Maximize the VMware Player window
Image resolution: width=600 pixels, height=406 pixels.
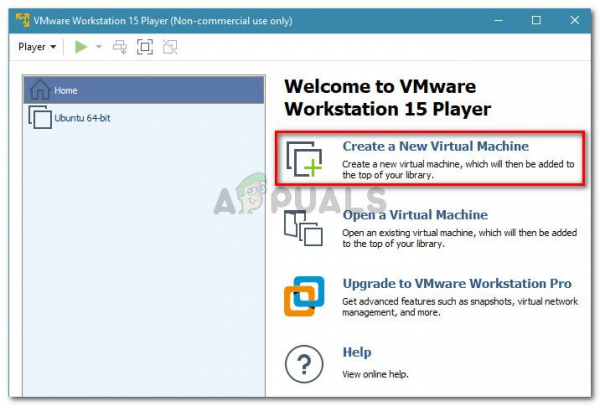click(x=536, y=20)
